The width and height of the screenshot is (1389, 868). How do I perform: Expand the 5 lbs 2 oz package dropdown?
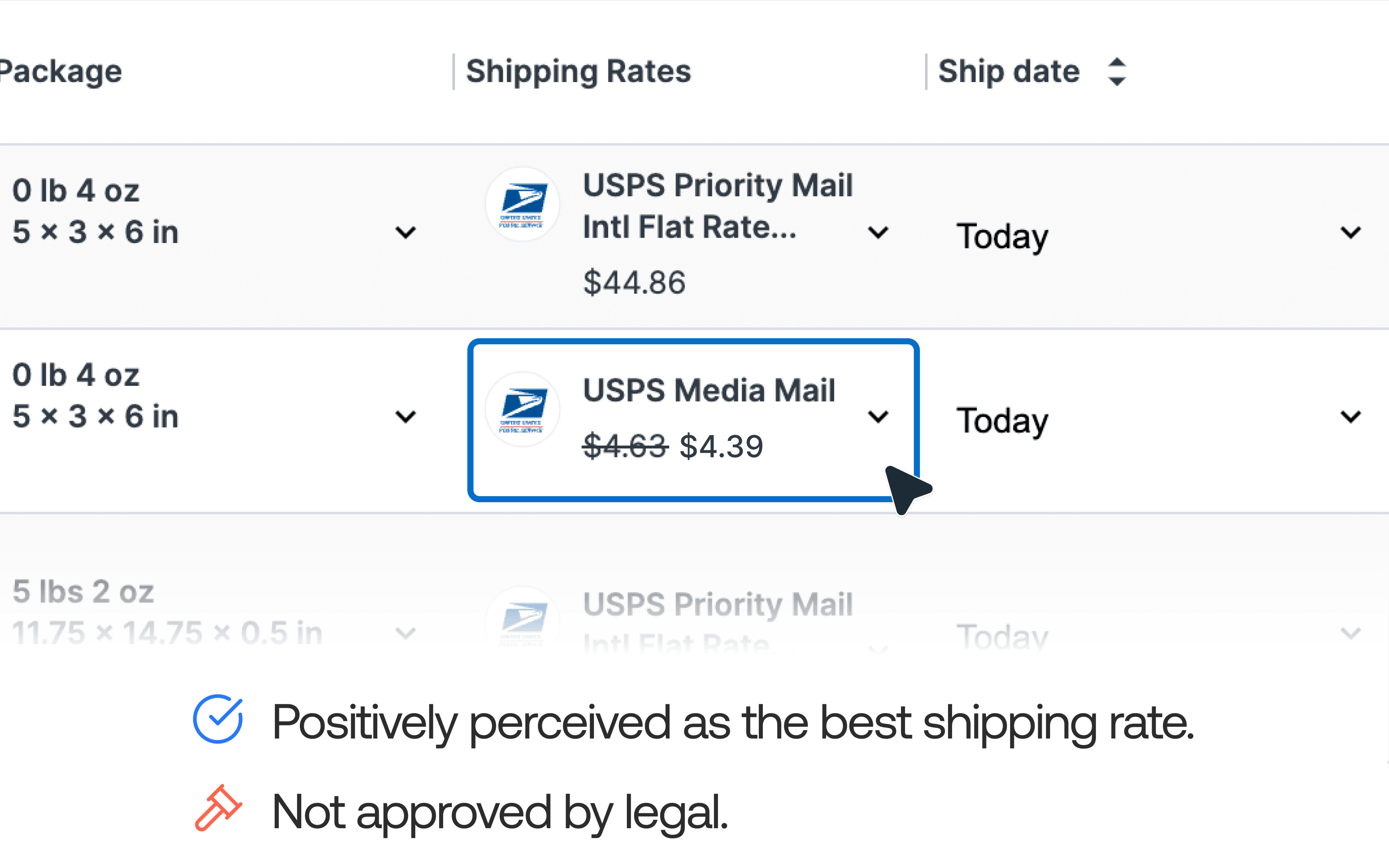[x=406, y=633]
